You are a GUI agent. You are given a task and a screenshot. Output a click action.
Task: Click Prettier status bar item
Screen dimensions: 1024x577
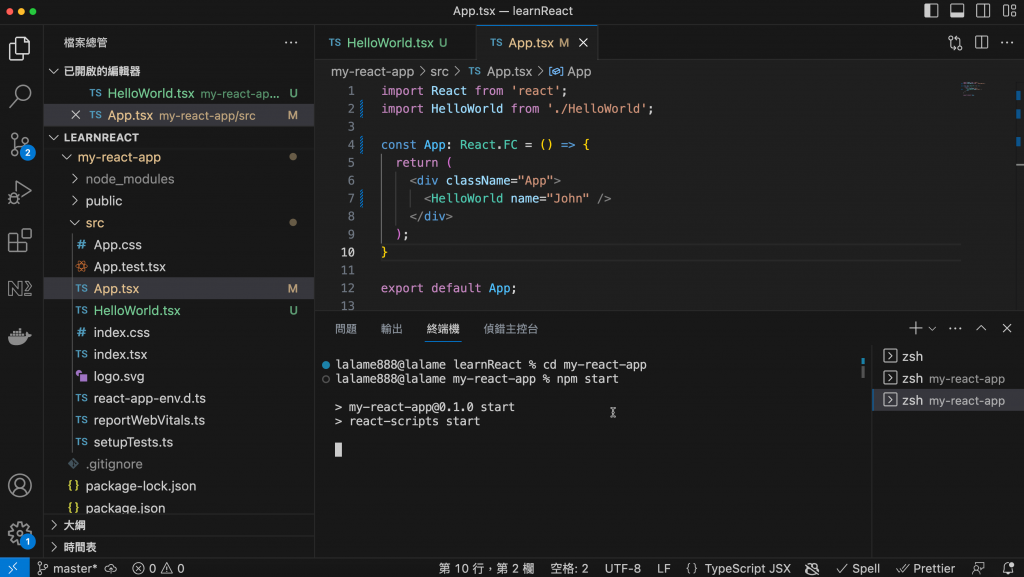[925, 569]
